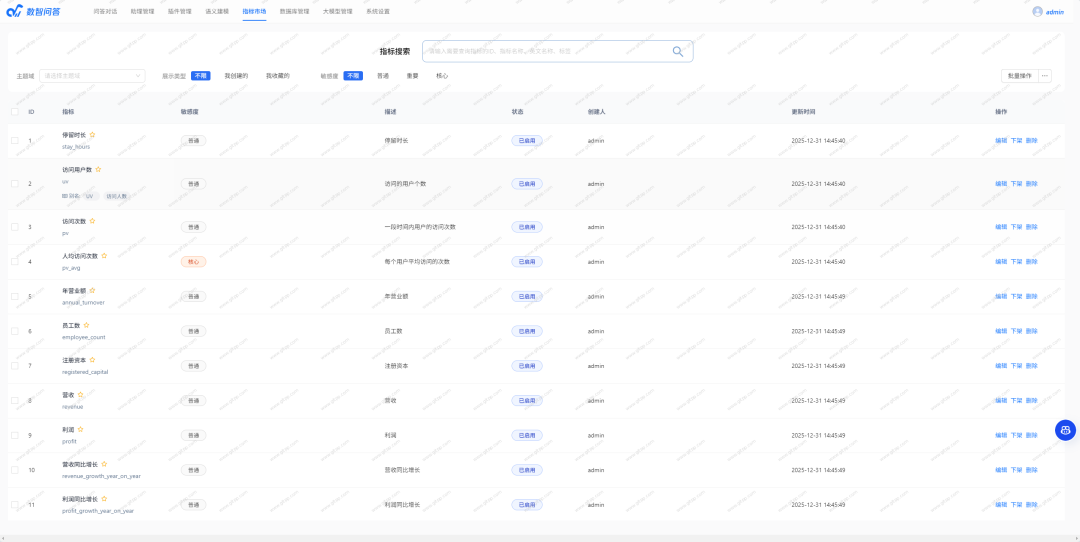Click 编辑 for registered_capital row
The image size is (1080, 542).
1001,366
